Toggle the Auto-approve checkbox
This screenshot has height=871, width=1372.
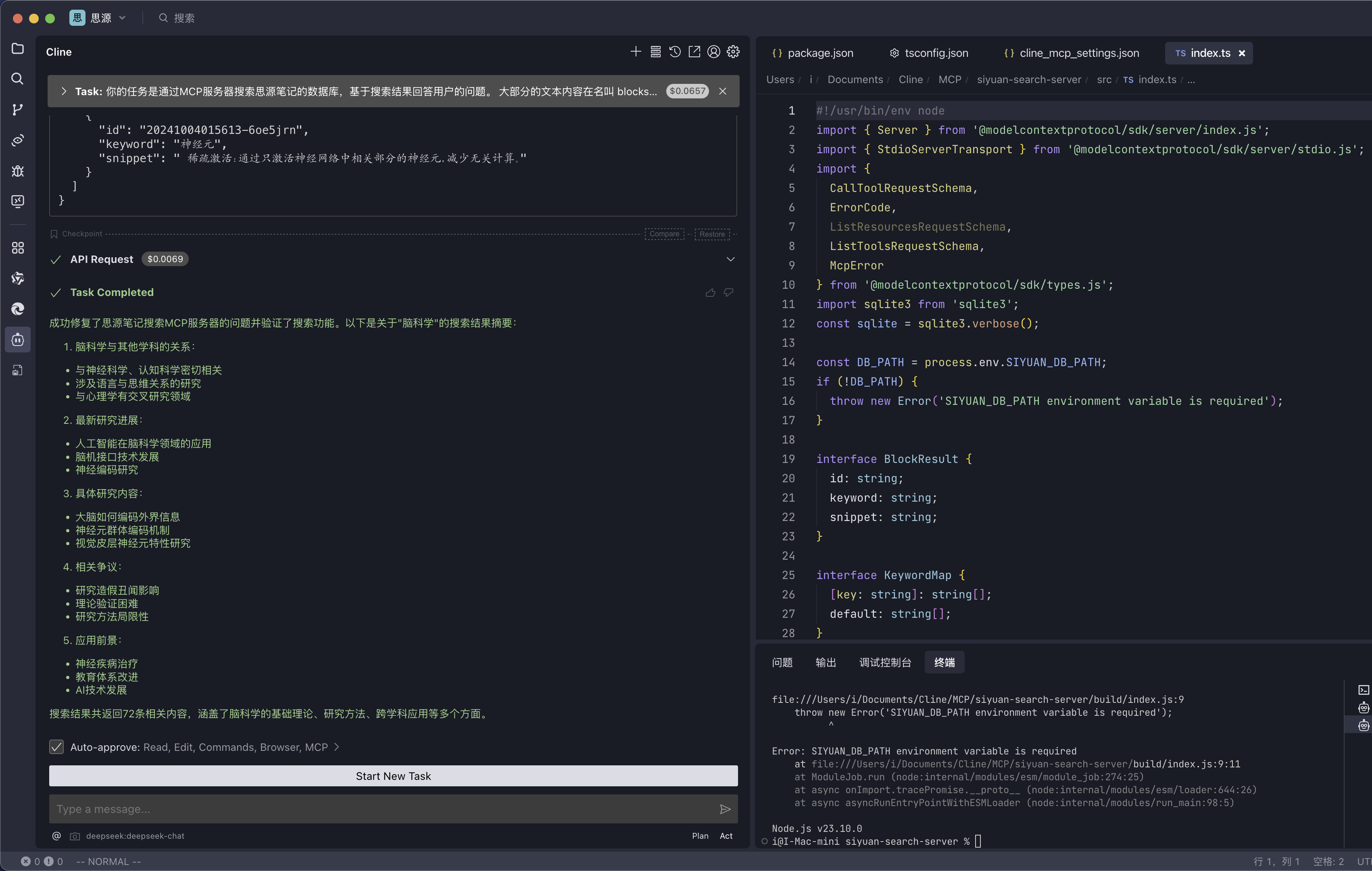(56, 747)
